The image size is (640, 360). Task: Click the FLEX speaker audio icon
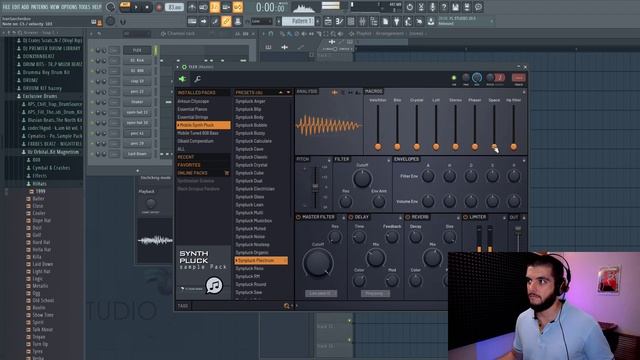pyautogui.click(x=182, y=79)
